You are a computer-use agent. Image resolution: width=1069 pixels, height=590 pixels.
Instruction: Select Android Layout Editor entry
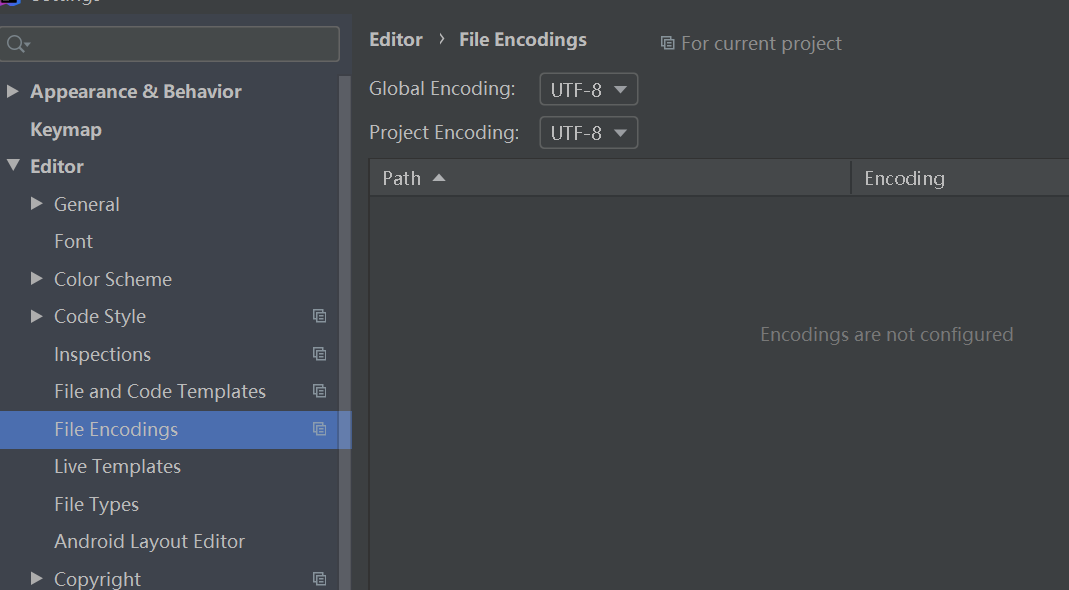[149, 541]
